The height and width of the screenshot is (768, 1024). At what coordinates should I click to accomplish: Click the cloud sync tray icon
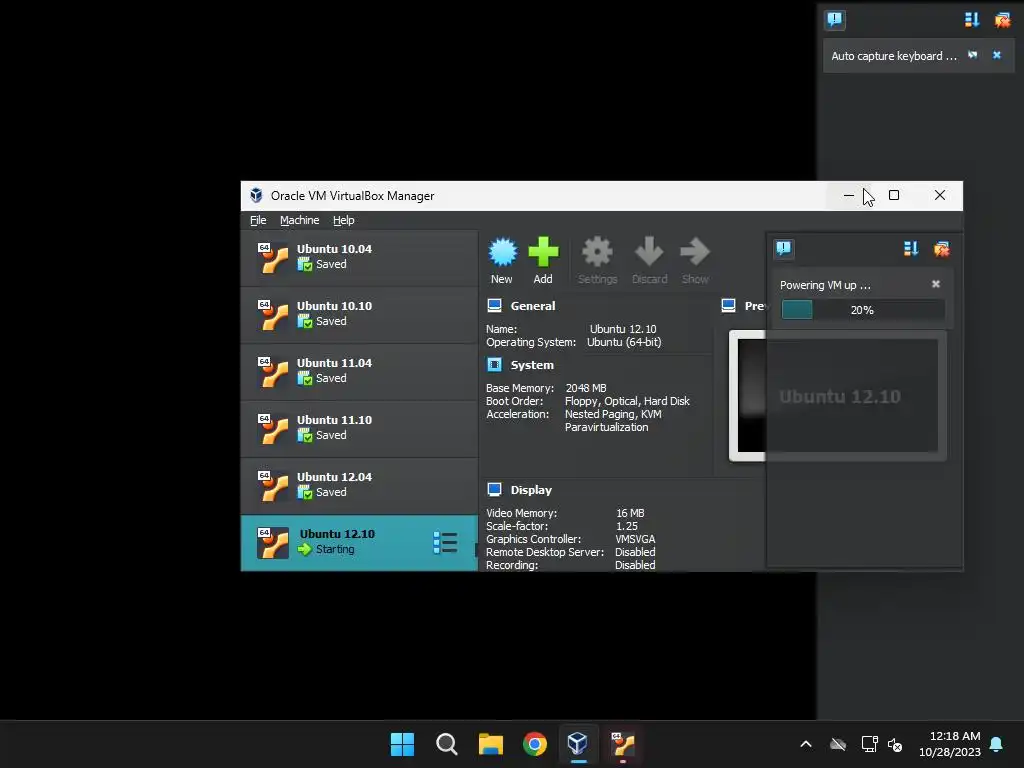tap(838, 744)
